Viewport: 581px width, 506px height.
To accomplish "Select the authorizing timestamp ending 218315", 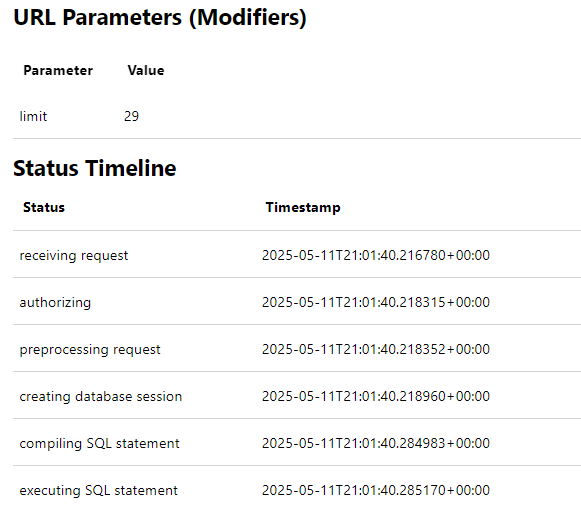I will [376, 302].
